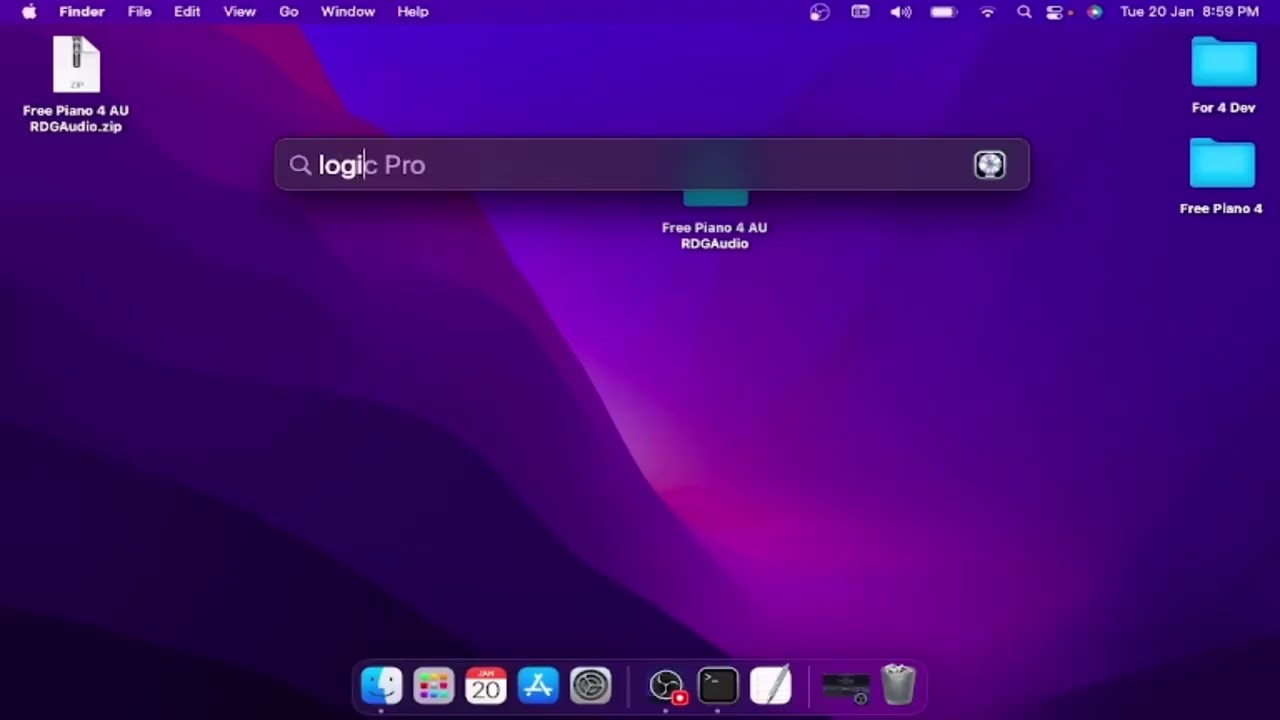
Task: Click the minimized window thumbnail in Dock
Action: (846, 687)
